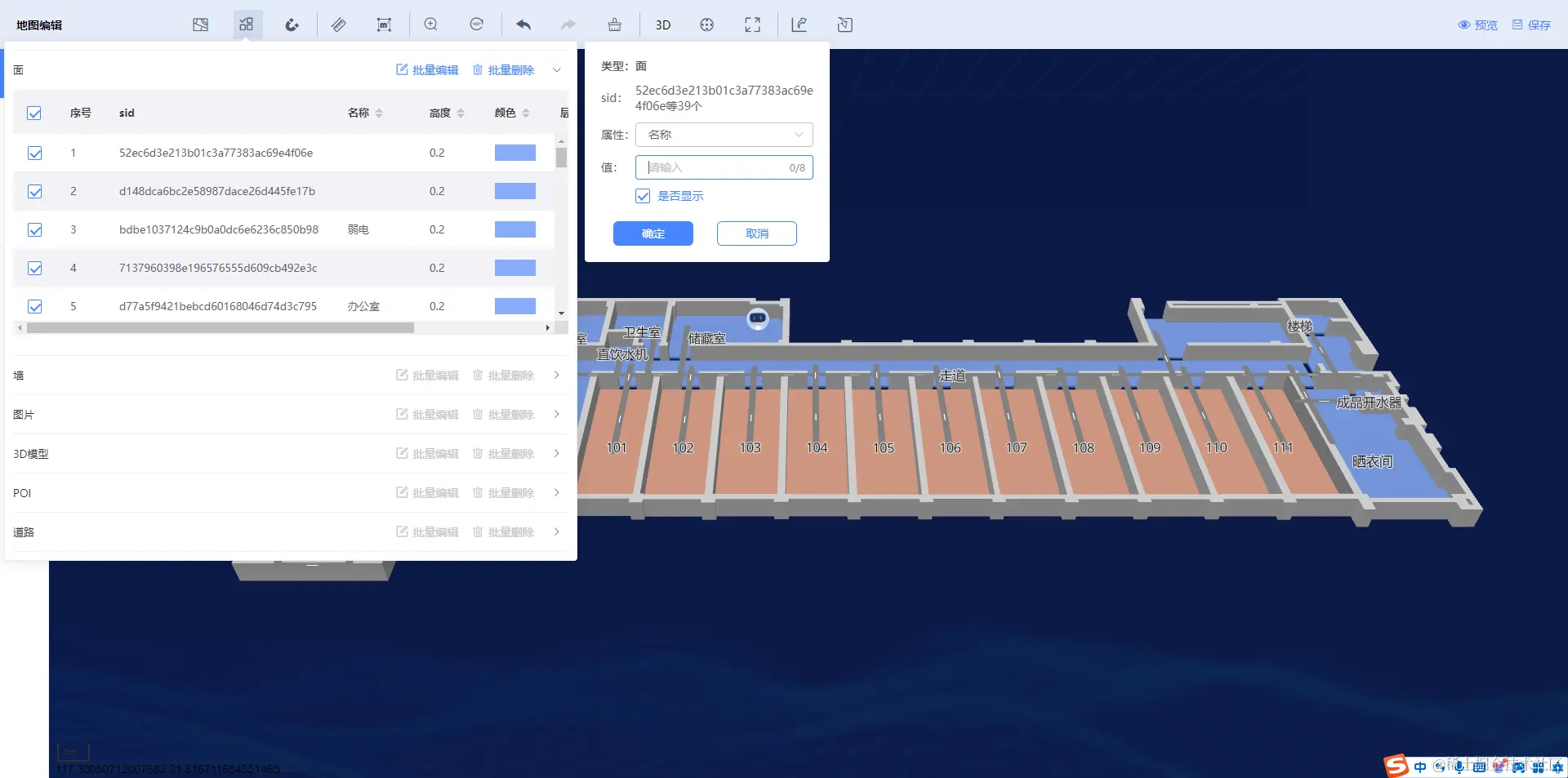Collapse the 面 section chevron
Viewport: 1568px width, 778px height.
coord(557,70)
